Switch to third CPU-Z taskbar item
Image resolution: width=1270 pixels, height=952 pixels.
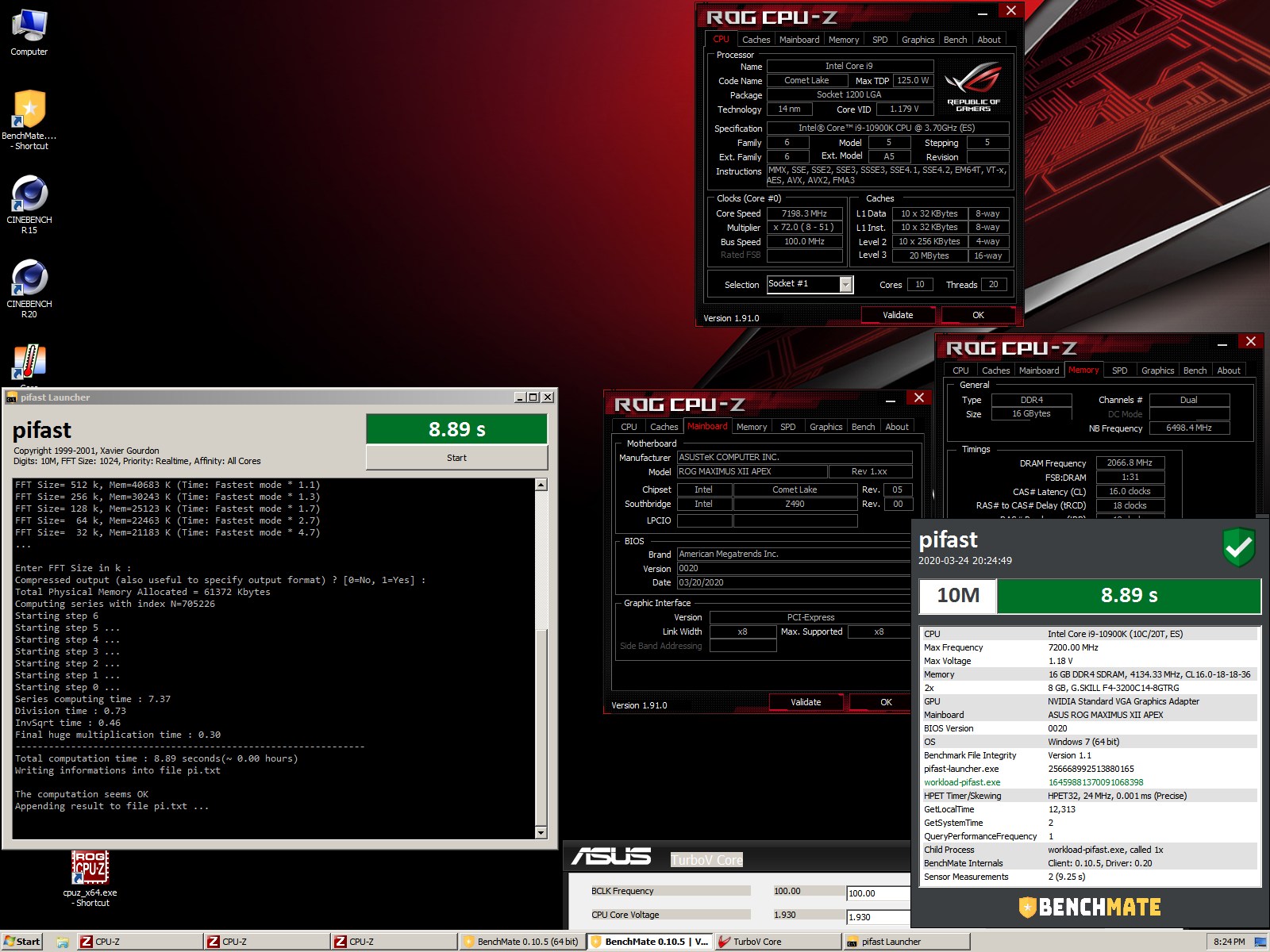click(x=393, y=942)
